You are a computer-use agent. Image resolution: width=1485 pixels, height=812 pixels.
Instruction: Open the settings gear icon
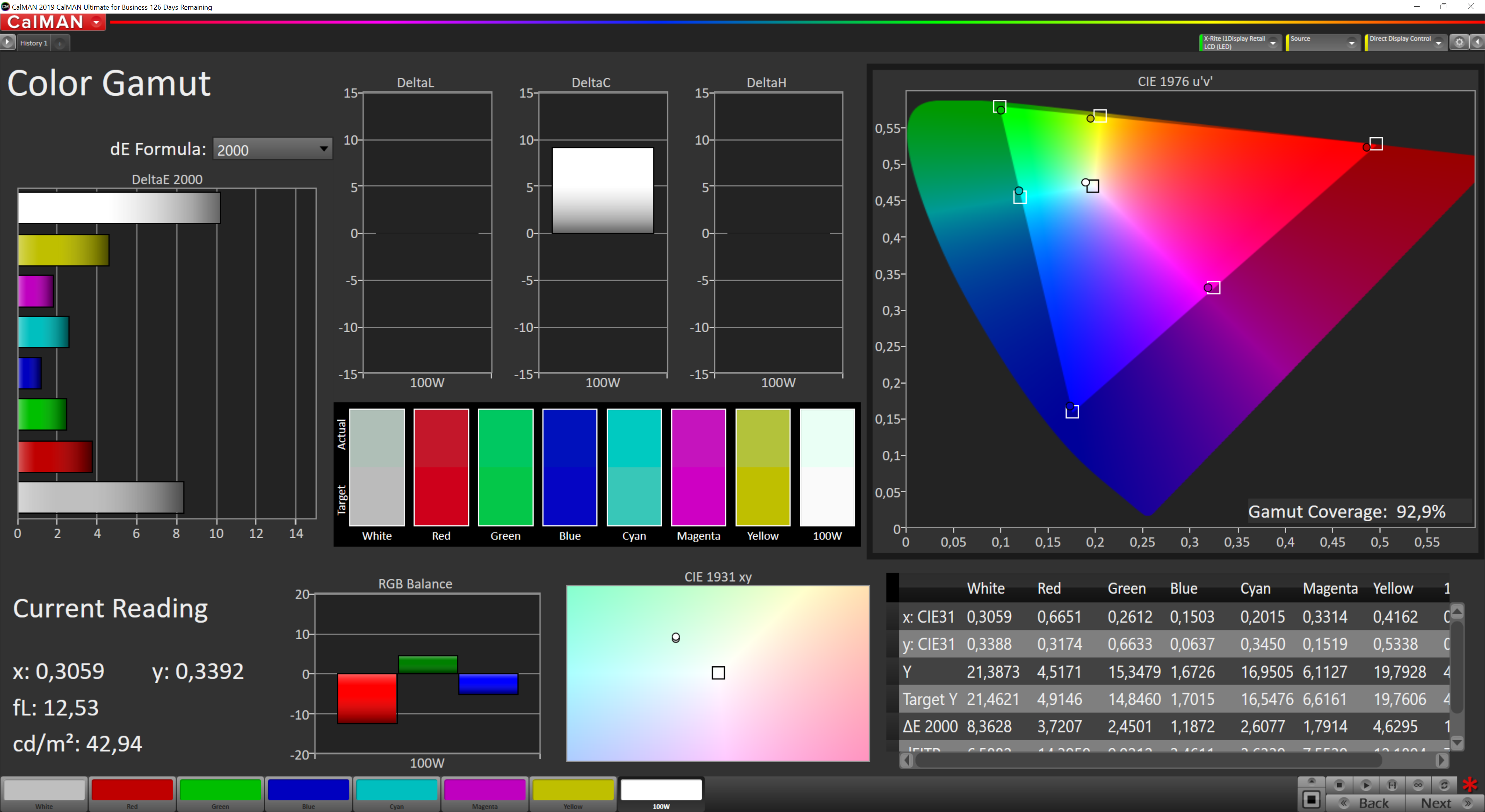(1459, 42)
